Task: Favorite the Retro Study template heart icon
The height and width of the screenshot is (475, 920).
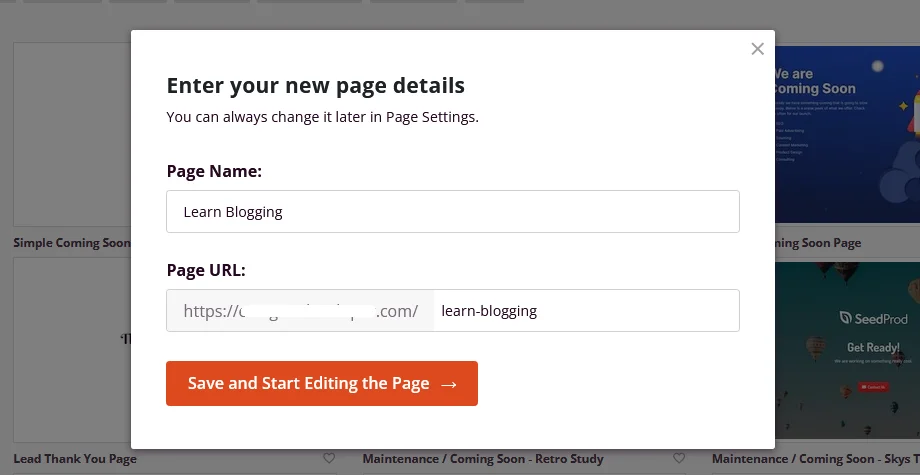Action: point(679,458)
